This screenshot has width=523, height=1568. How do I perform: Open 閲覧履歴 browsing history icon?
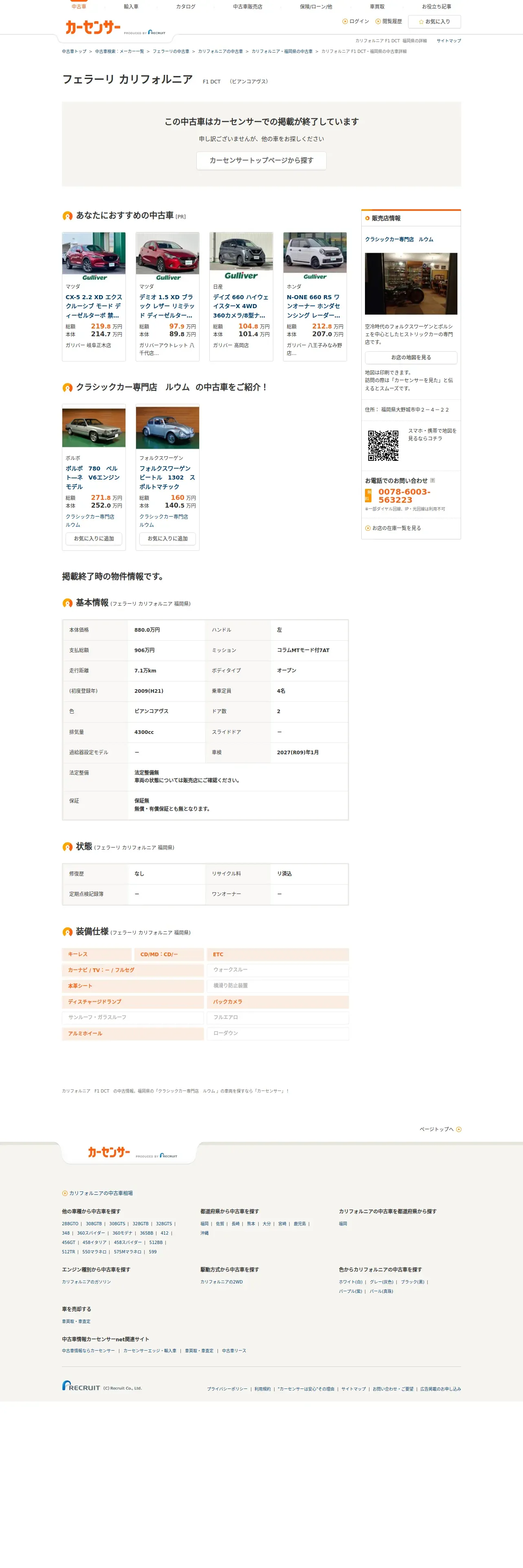point(378,21)
